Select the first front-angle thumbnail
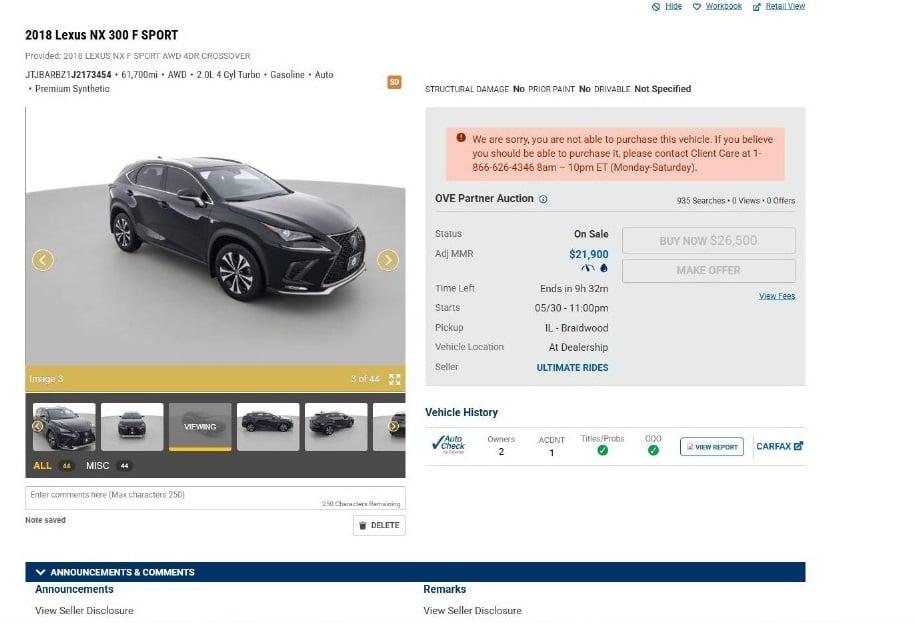917x623 pixels. click(64, 426)
